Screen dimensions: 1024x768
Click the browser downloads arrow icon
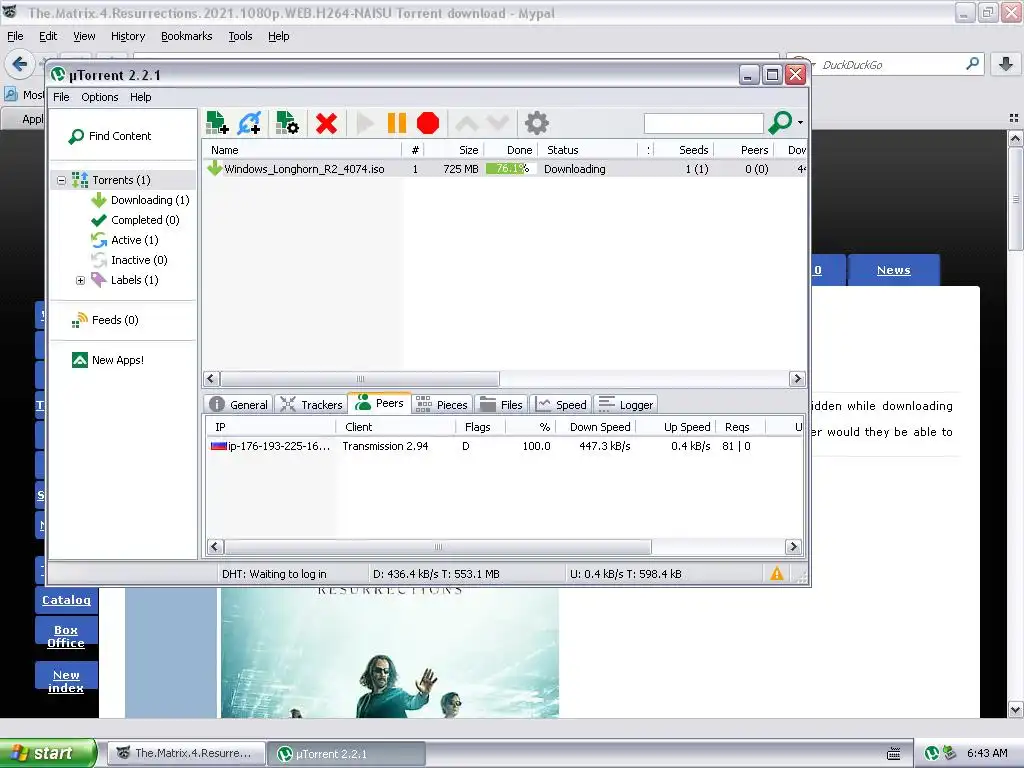[1006, 64]
